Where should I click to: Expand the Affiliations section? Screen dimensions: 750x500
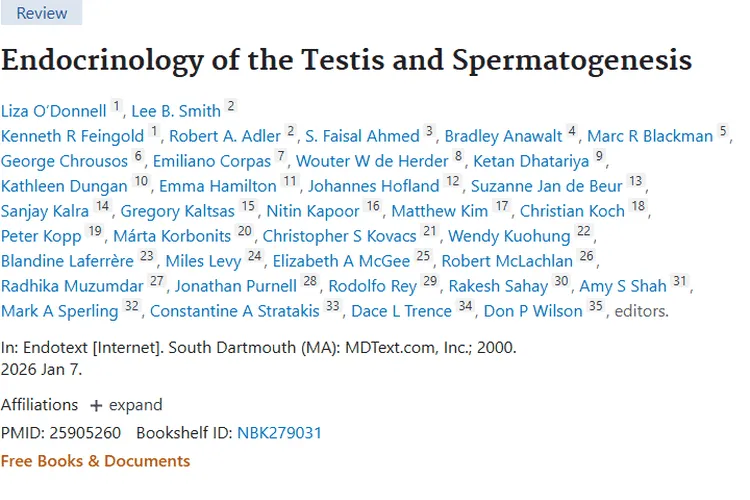135,405
